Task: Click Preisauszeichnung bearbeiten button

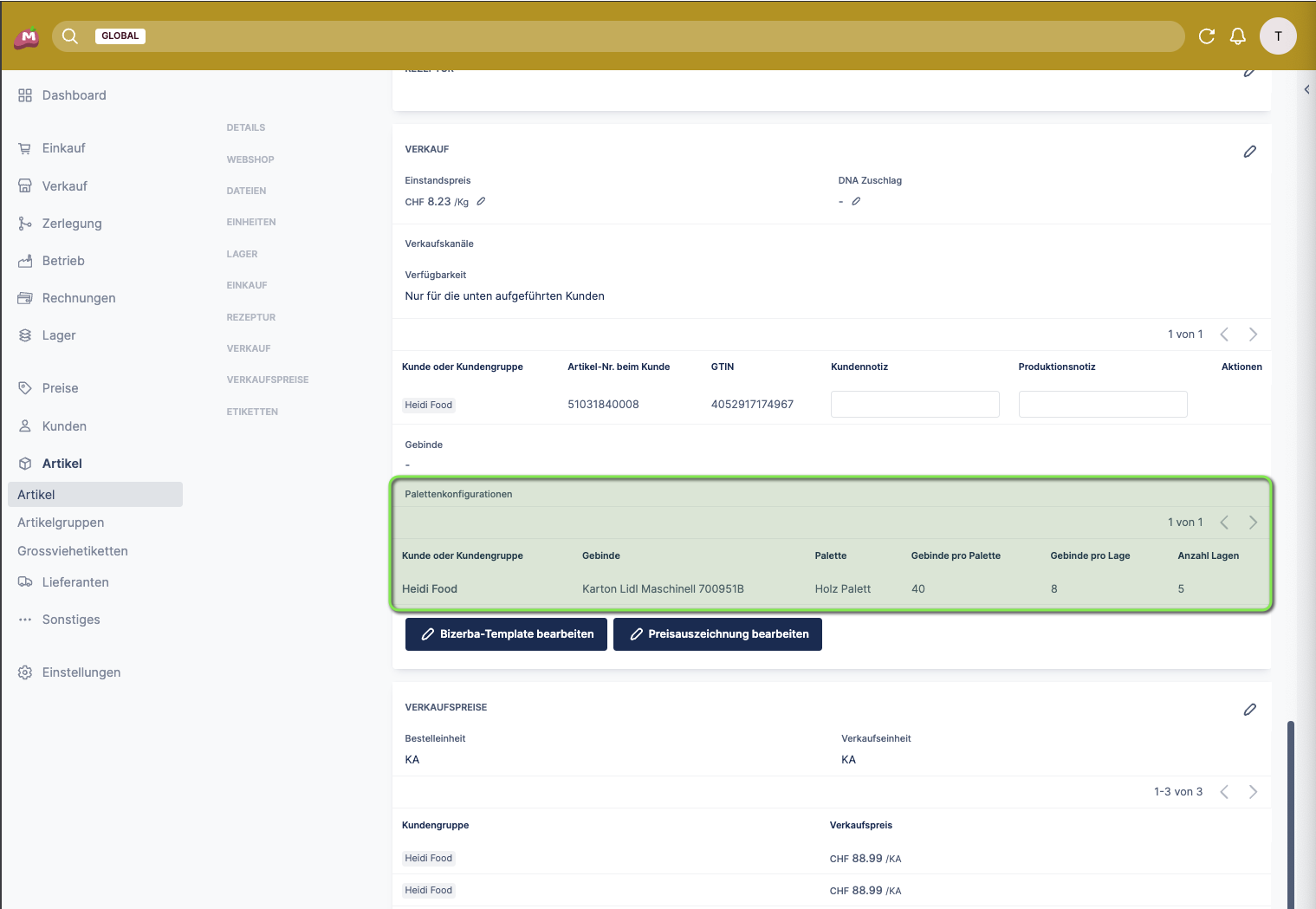Action: click(717, 634)
